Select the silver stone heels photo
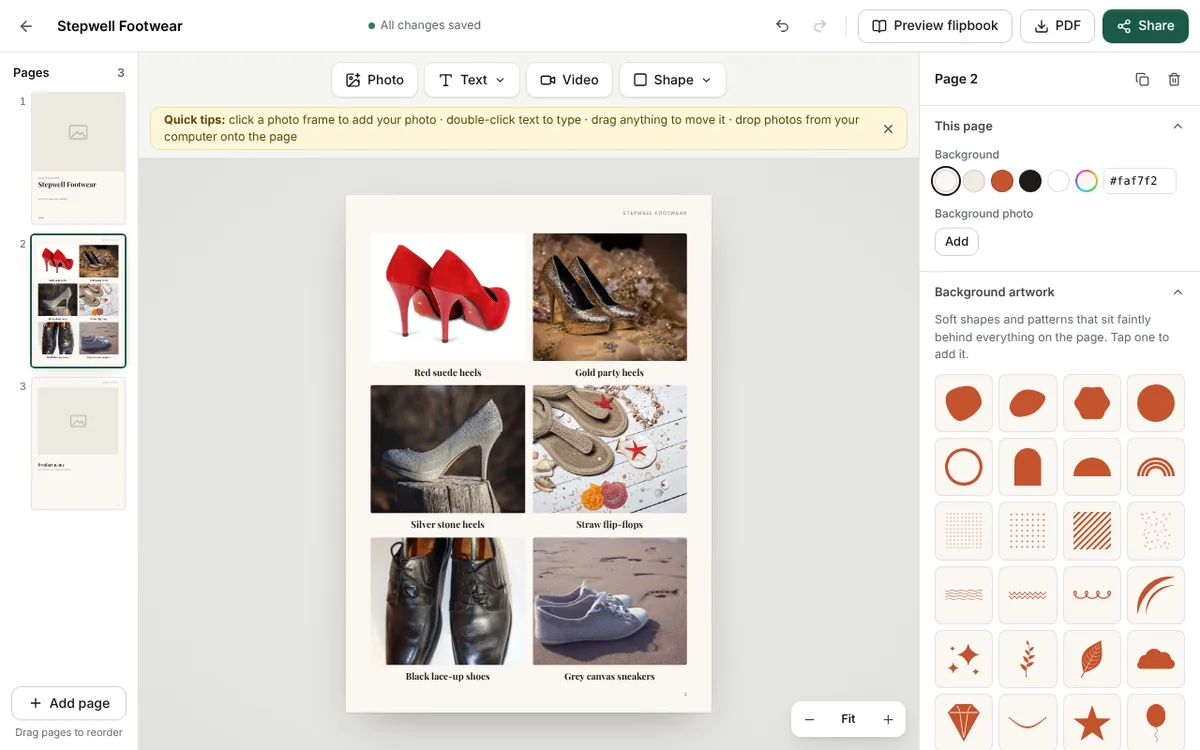This screenshot has width=1200, height=750. click(x=448, y=449)
